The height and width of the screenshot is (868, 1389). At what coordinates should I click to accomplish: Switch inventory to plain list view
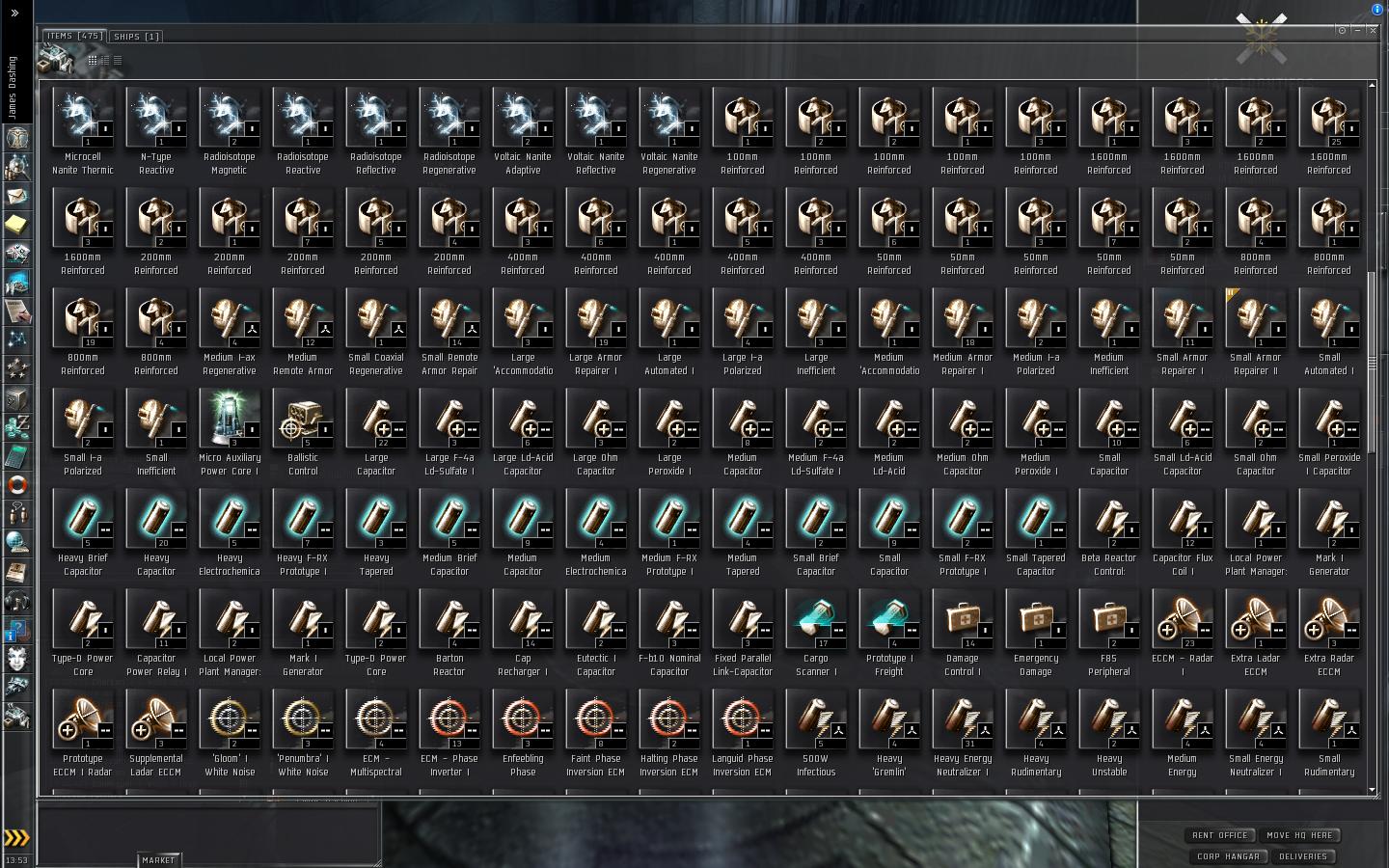[118, 60]
